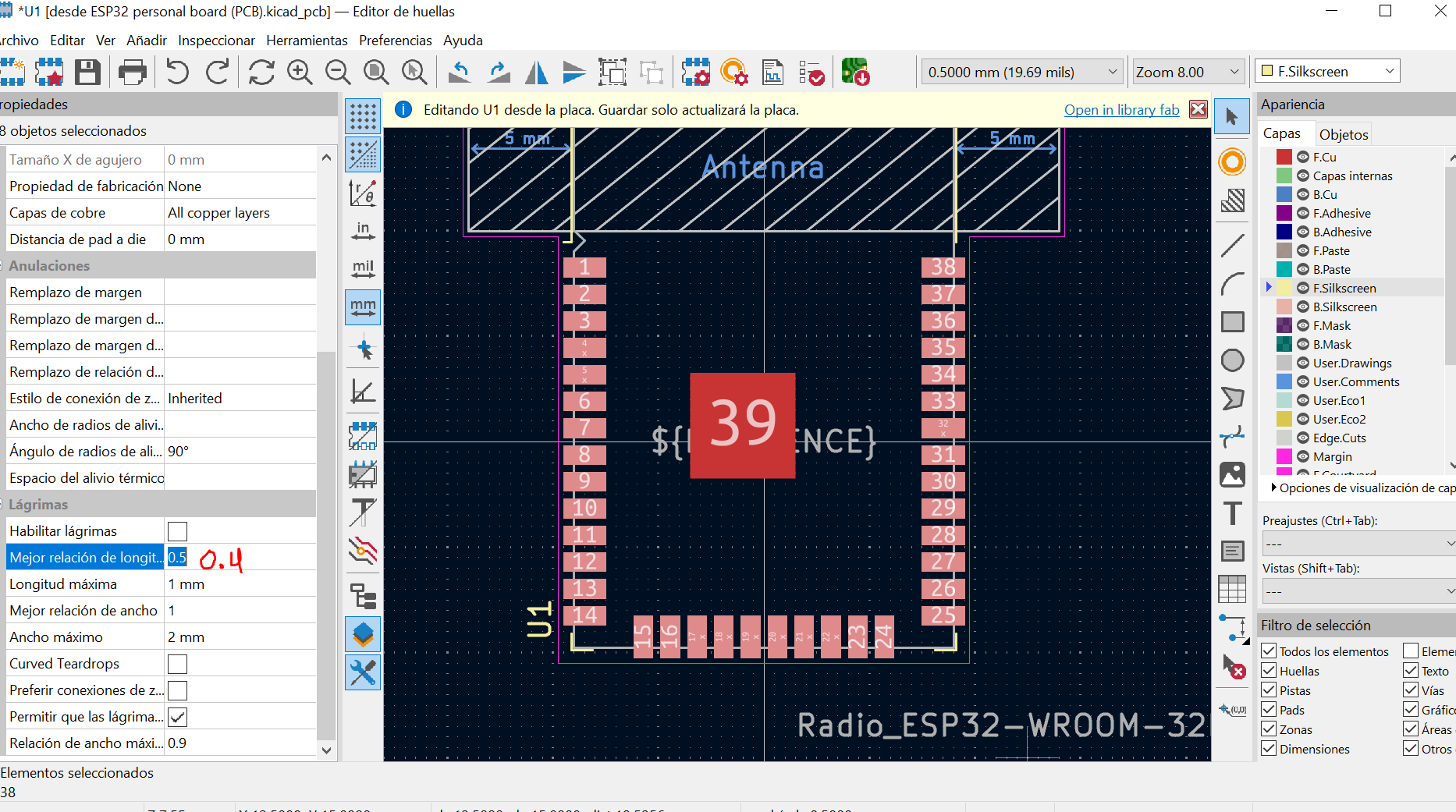Close the info bar with the red X

point(1199,109)
